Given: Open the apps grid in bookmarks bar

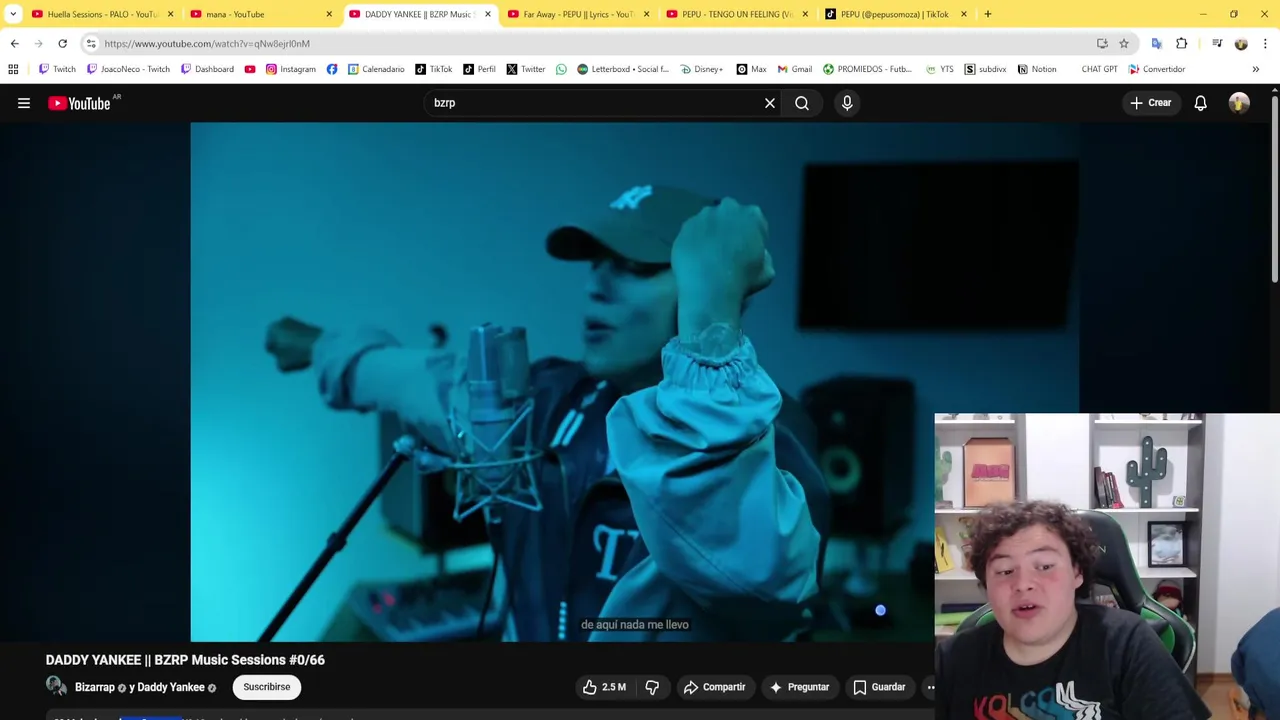Looking at the screenshot, I should [x=13, y=69].
